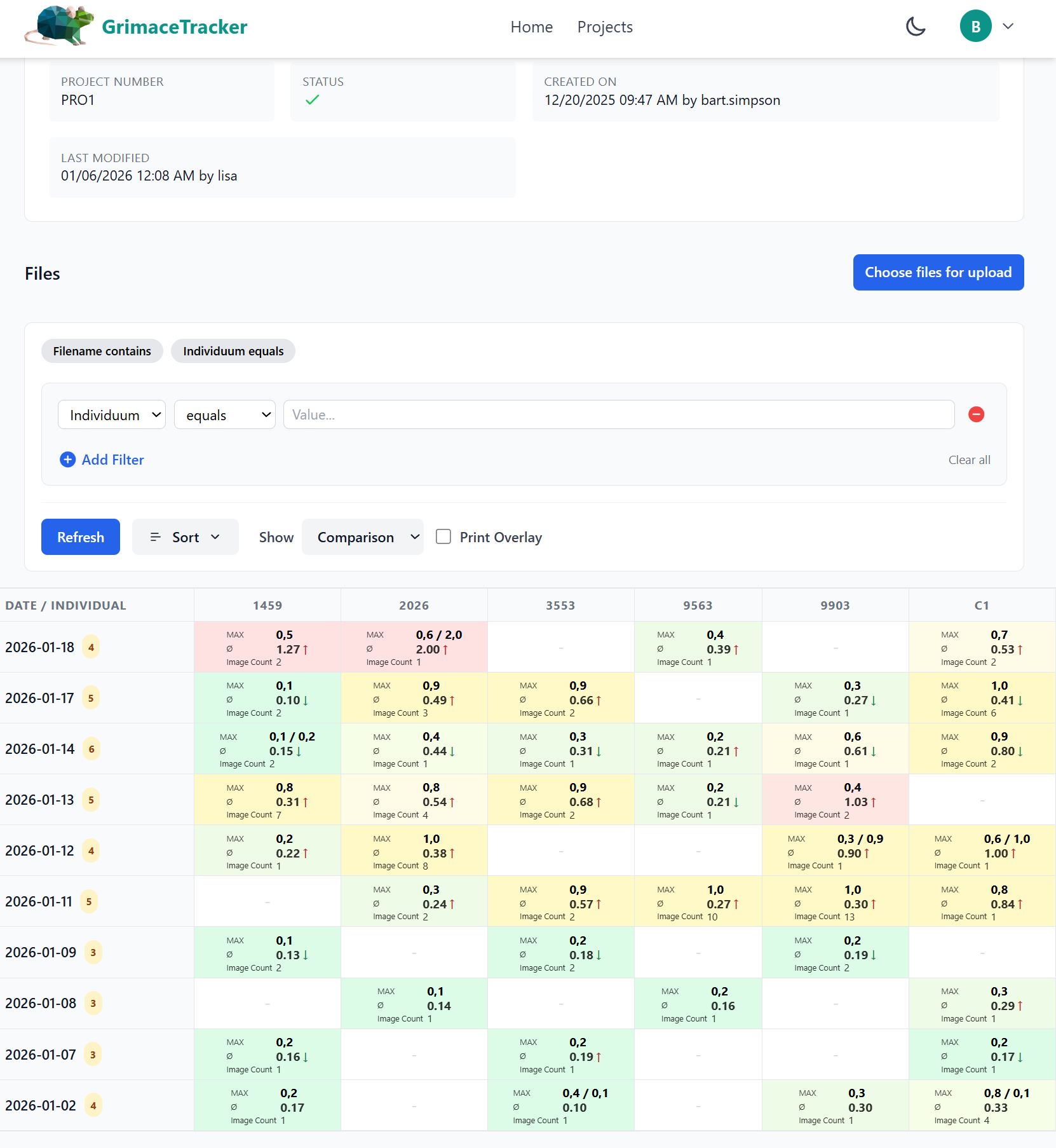The width and height of the screenshot is (1056, 1148).
Task: Click the filter Value input field
Action: (618, 414)
